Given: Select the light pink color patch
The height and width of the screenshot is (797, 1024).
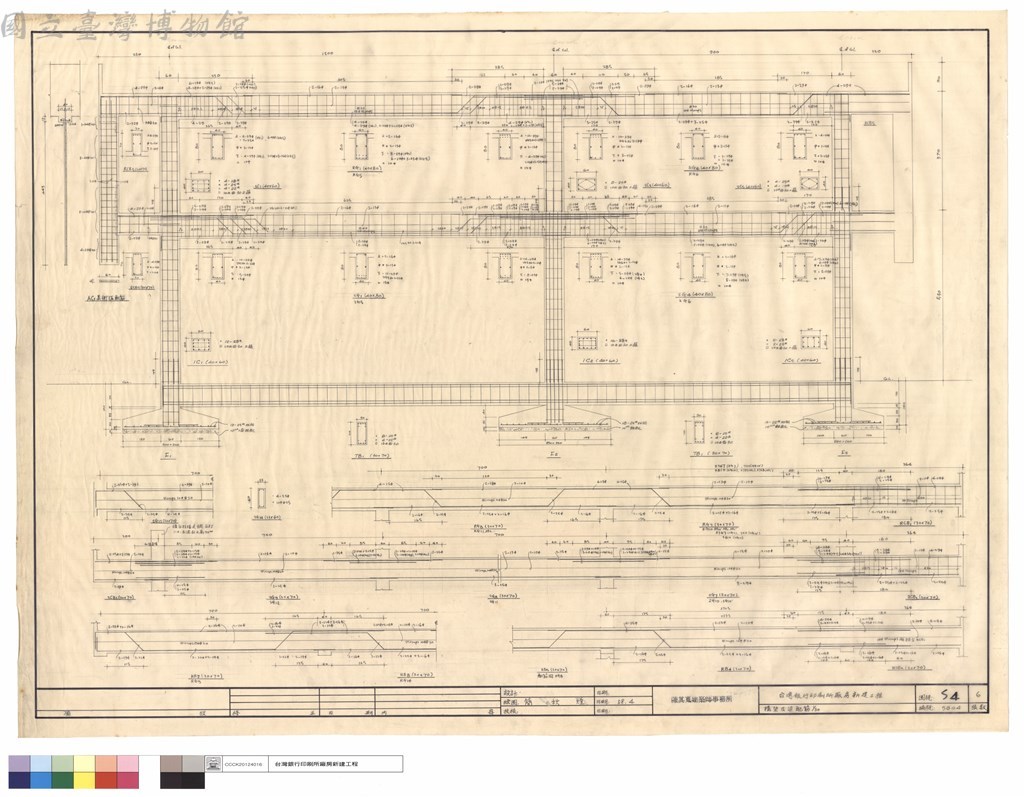Looking at the screenshot, I should point(127,764).
